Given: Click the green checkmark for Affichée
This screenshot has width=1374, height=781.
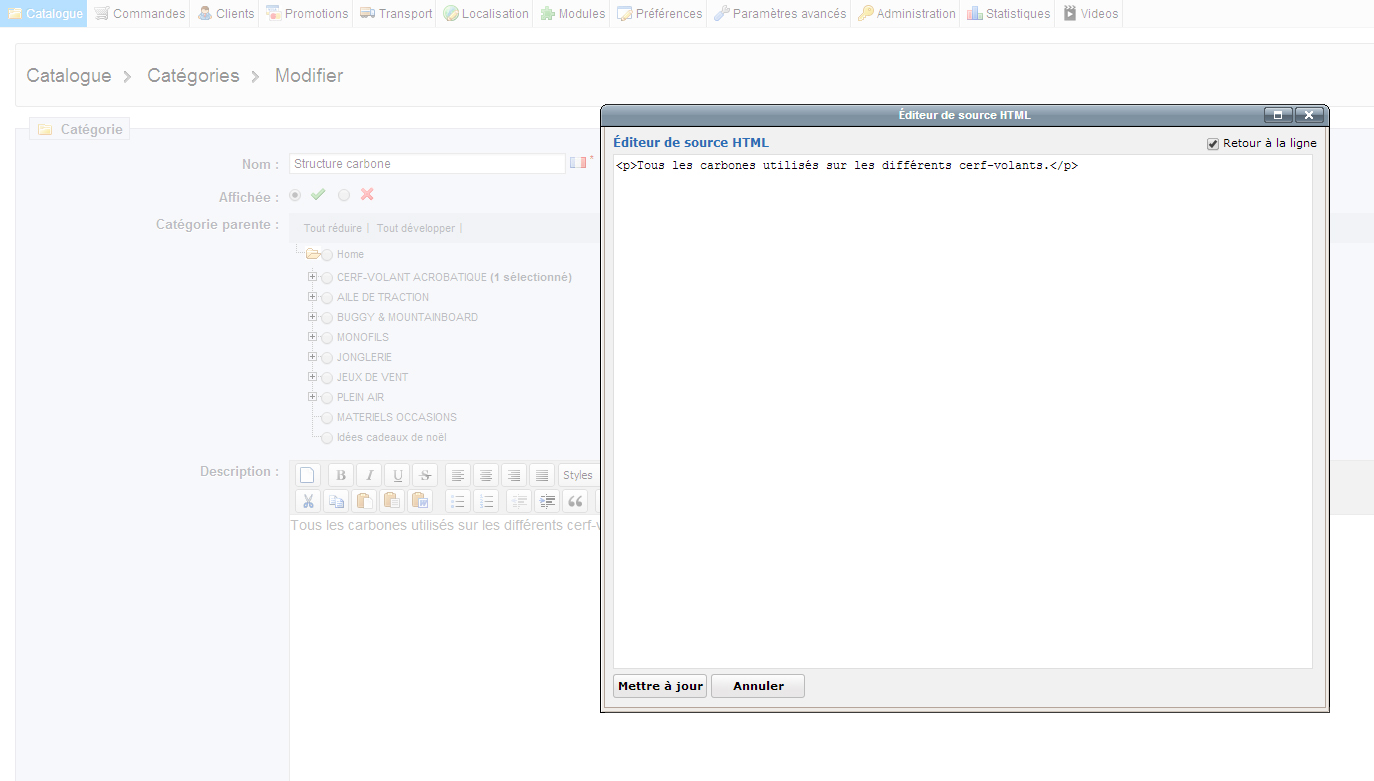Looking at the screenshot, I should tap(318, 194).
